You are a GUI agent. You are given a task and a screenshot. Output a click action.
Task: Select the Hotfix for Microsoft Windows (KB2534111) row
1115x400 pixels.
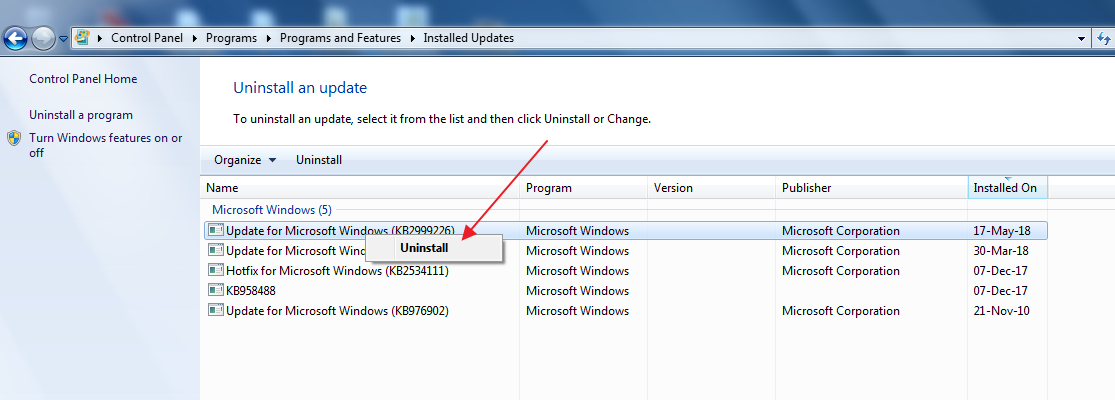point(337,270)
